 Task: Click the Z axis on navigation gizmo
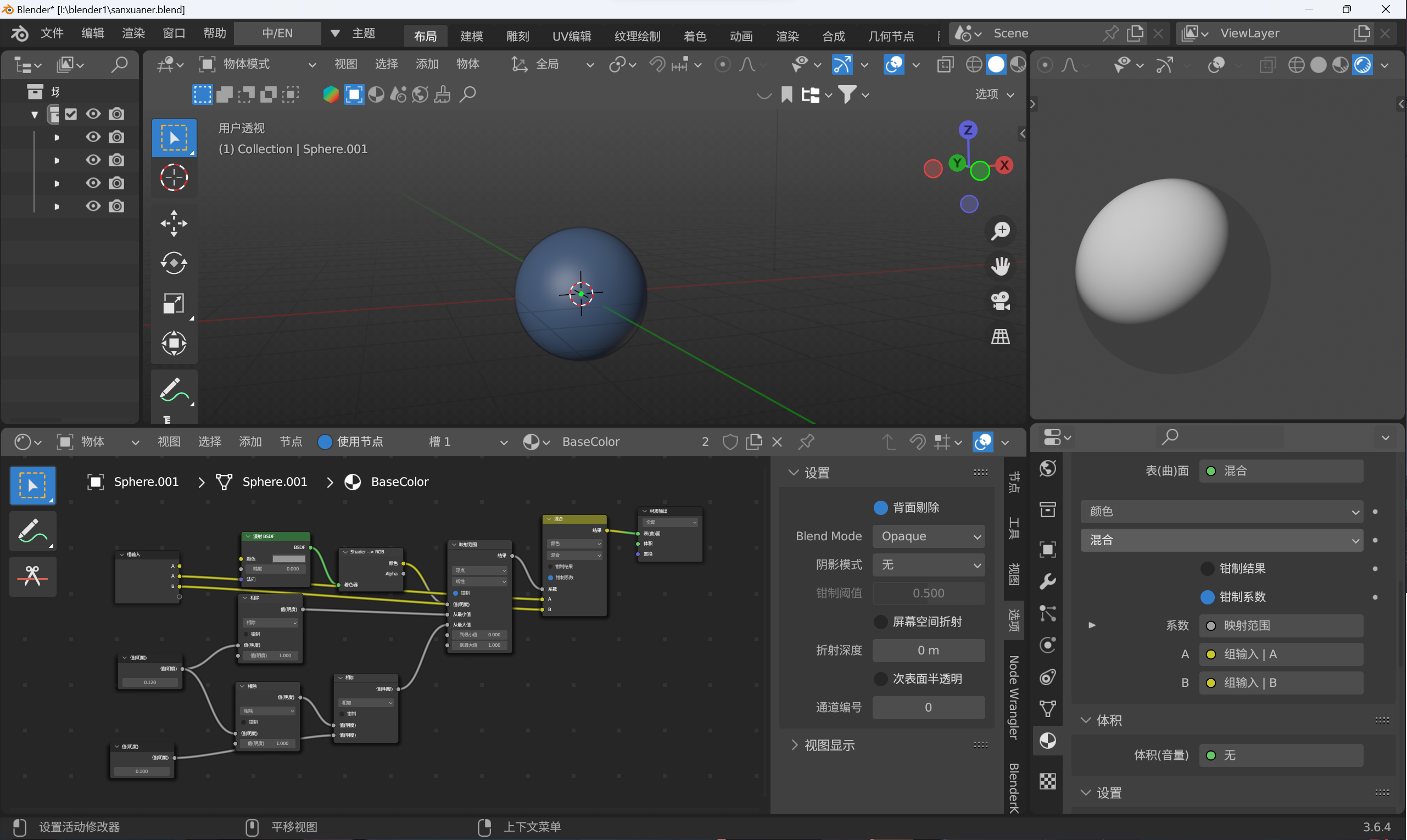coord(968,130)
